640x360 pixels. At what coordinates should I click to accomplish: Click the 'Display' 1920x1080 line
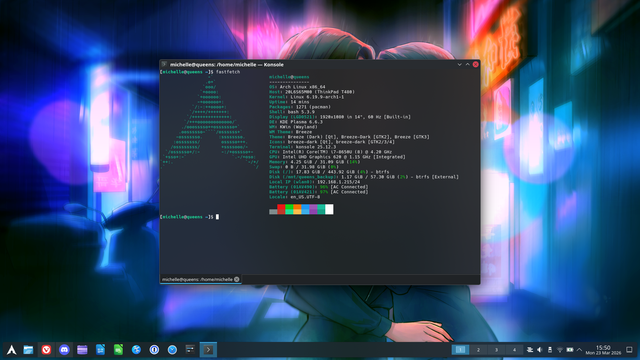(x=340, y=117)
